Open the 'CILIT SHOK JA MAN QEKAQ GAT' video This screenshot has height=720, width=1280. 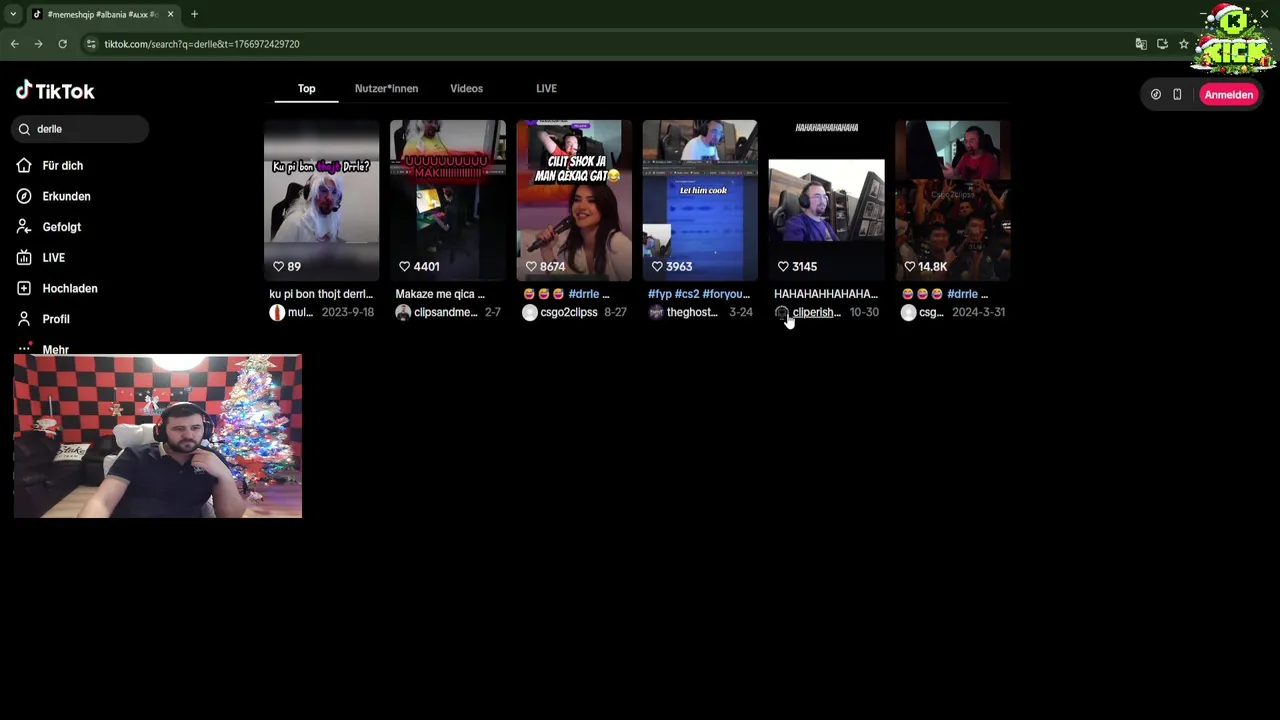574,200
